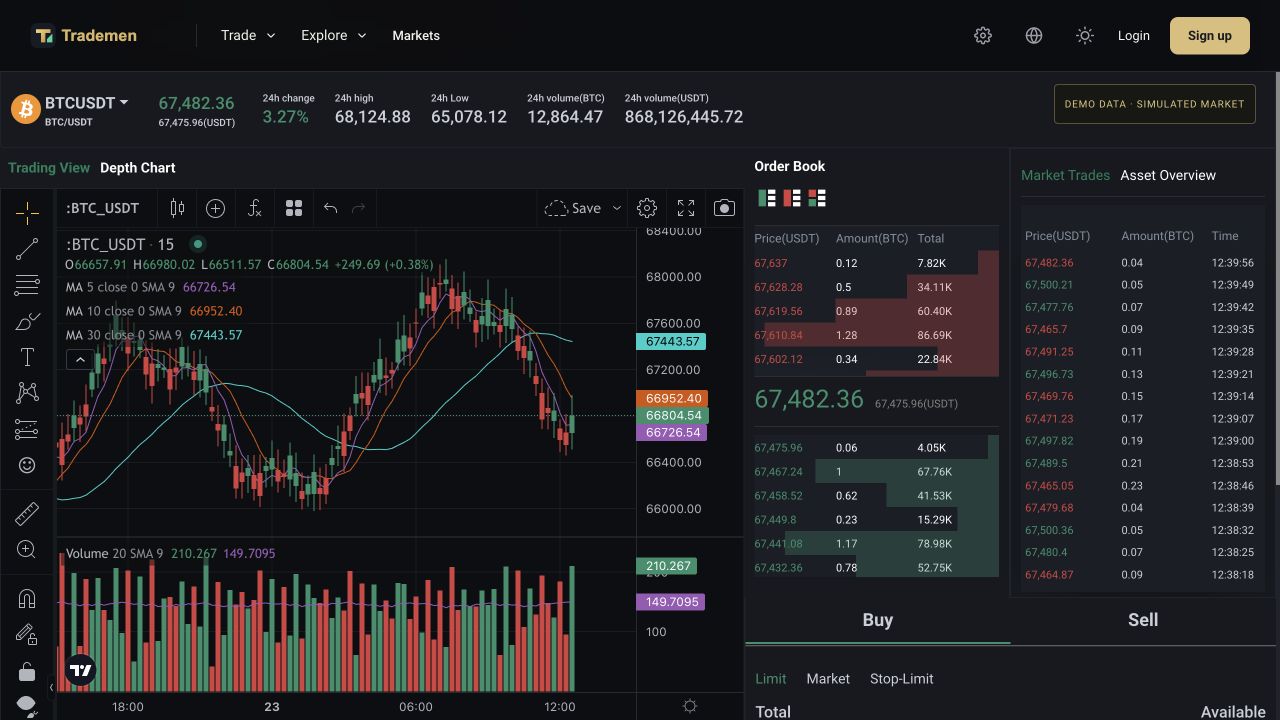Toggle the light/dark theme sun icon

[x=1085, y=36]
